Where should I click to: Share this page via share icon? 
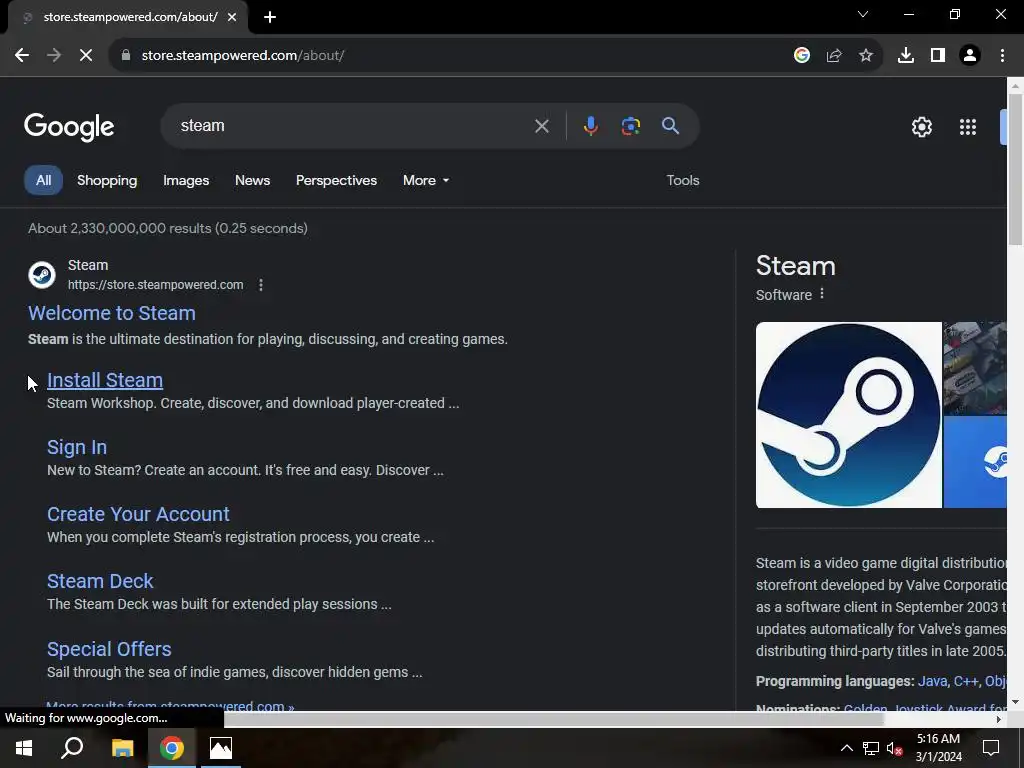coord(834,56)
